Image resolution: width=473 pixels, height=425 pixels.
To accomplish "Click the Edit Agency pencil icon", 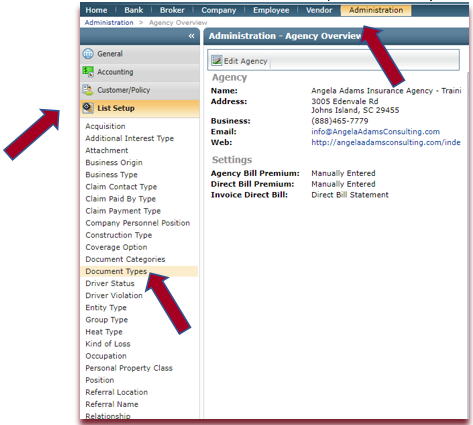I will 217,61.
